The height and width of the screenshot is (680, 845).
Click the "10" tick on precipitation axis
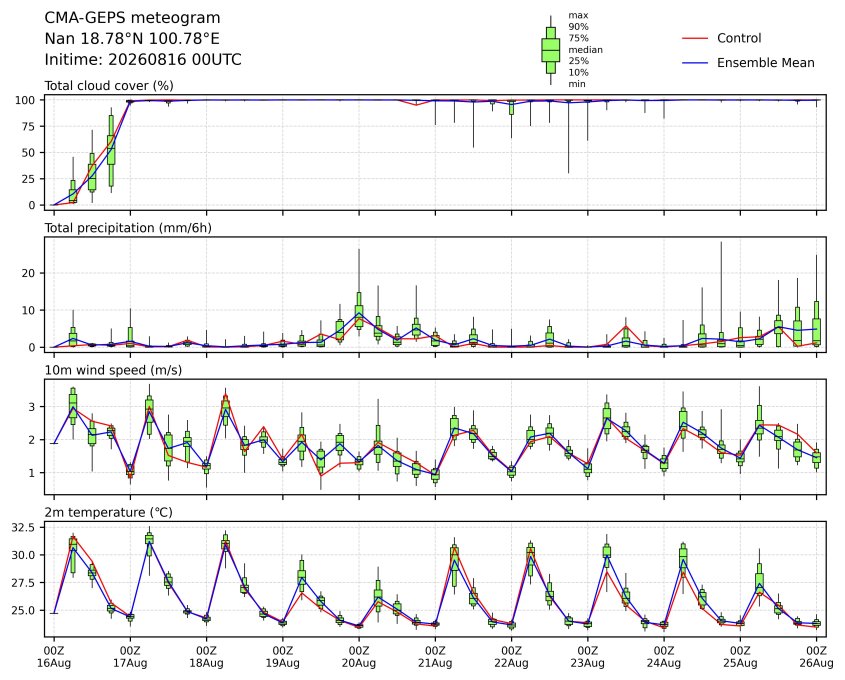[x=29, y=310]
